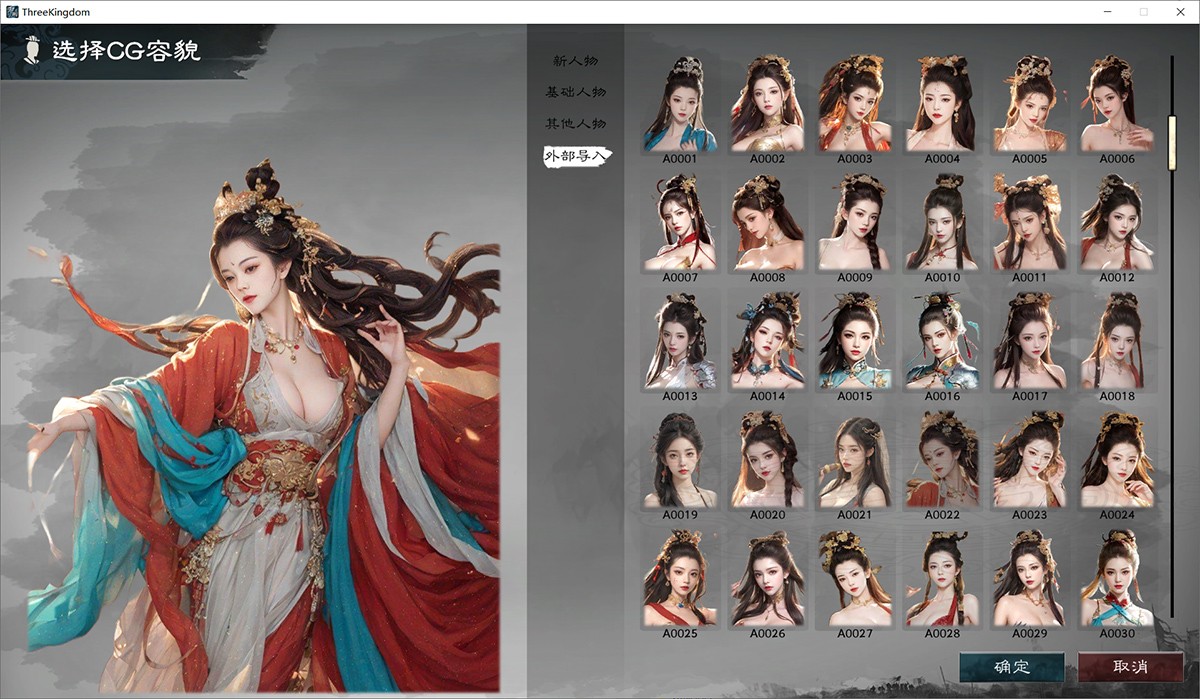Pick portrait A0006 in top row
1200x699 pixels.
click(x=1116, y=104)
